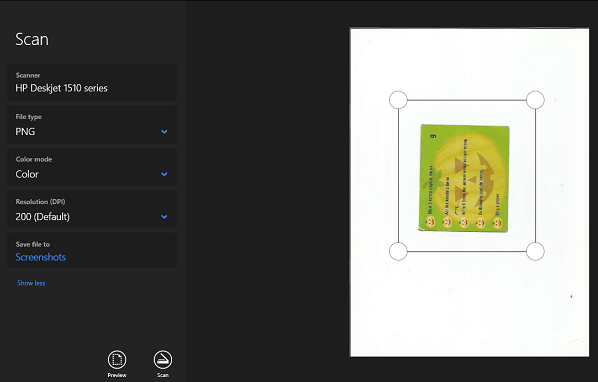Screen dimensions: 598x382
Task: Select the PNG file type field
Action: click(92, 124)
